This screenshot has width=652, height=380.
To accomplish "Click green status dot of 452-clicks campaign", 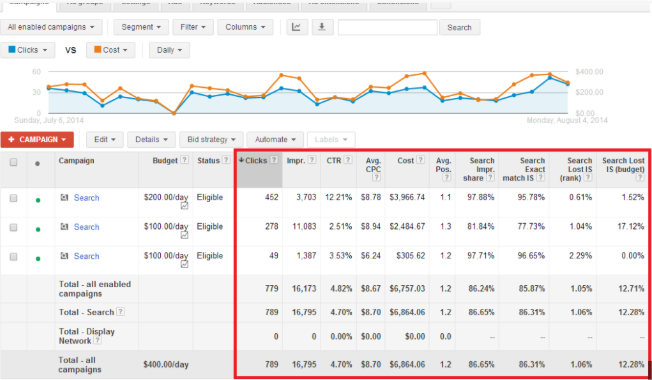I will click(38, 200).
